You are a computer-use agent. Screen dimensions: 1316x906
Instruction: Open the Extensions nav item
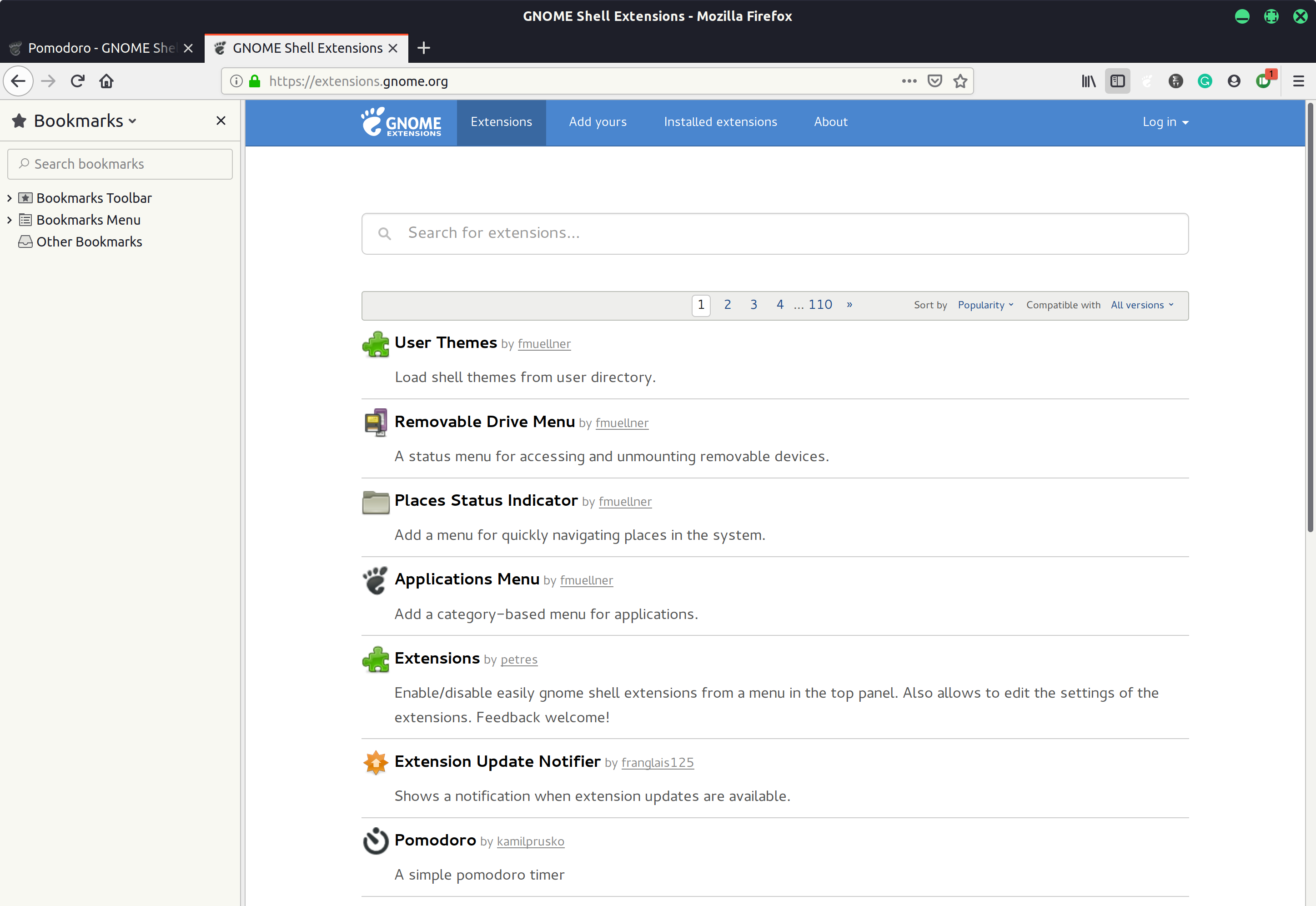(x=501, y=122)
